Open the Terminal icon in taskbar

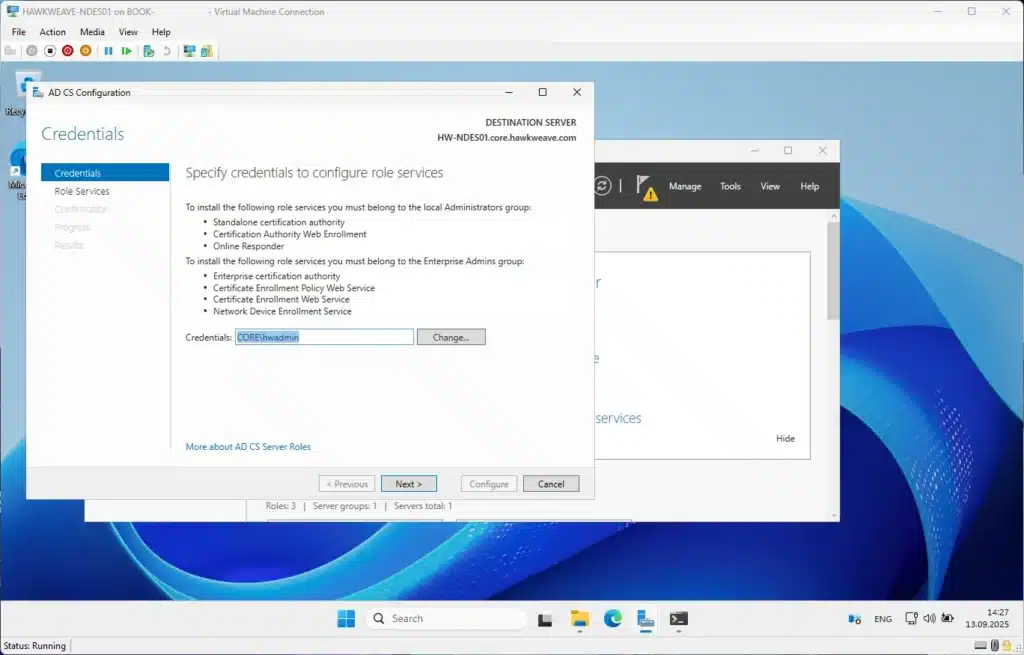pos(678,619)
